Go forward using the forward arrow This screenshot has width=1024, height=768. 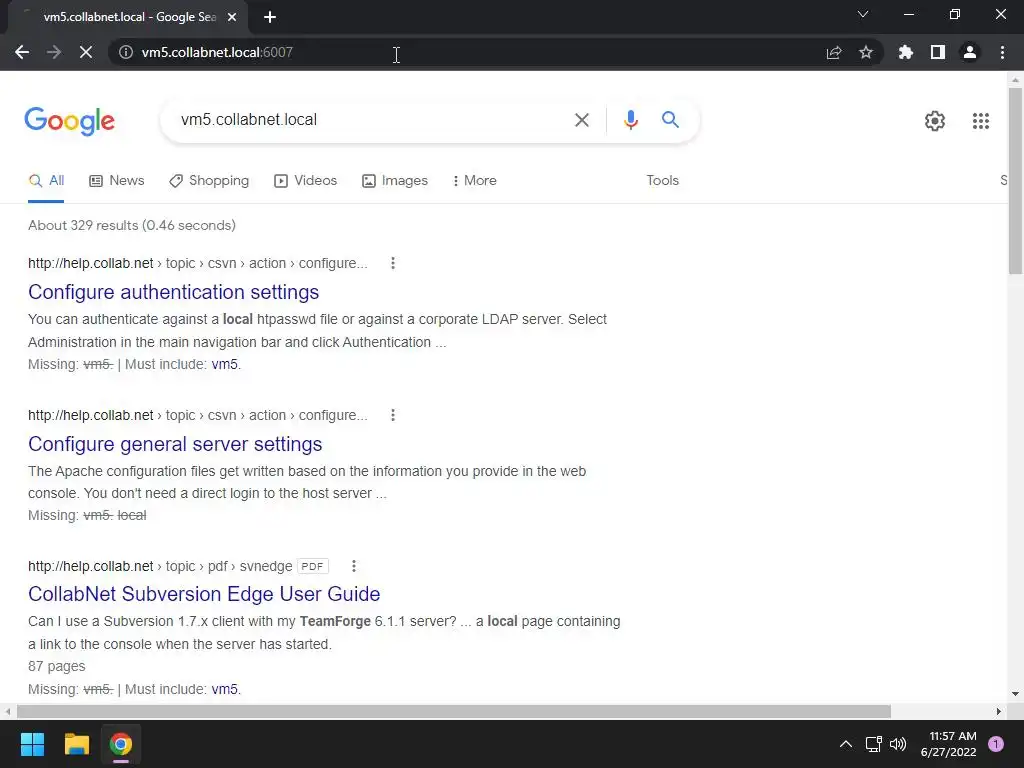point(54,52)
